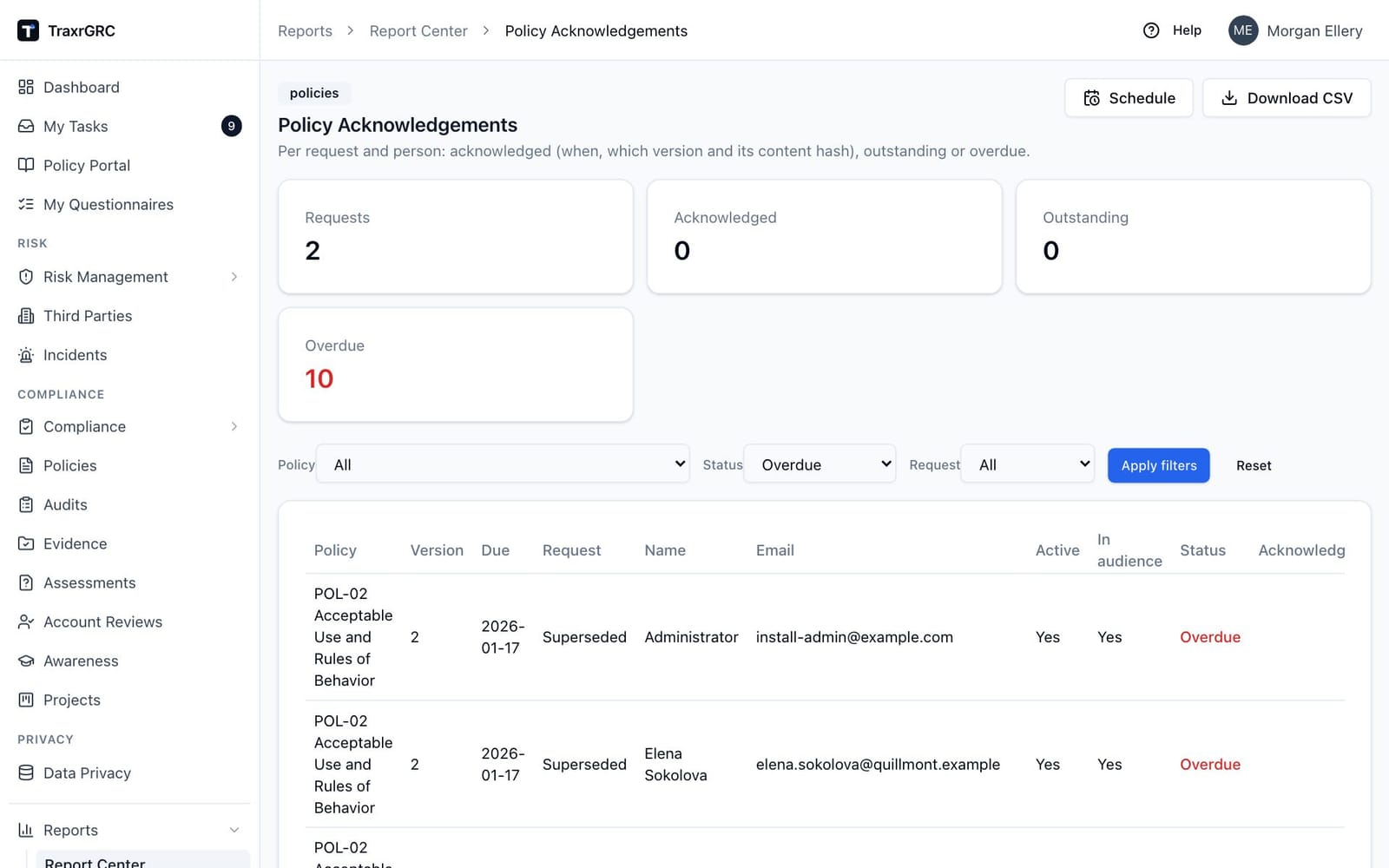This screenshot has height=868, width=1389.
Task: Open My Tasks inbox icon
Action: pos(26,126)
